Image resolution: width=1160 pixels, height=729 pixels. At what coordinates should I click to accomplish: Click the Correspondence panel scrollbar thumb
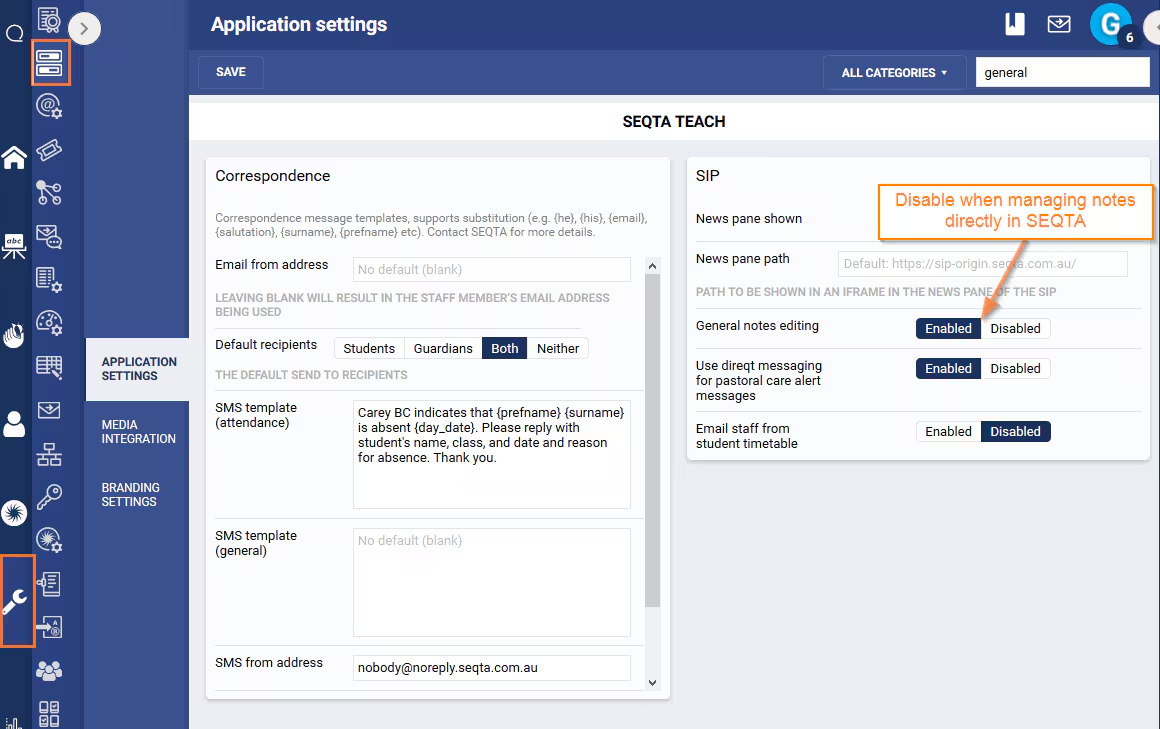[x=652, y=440]
